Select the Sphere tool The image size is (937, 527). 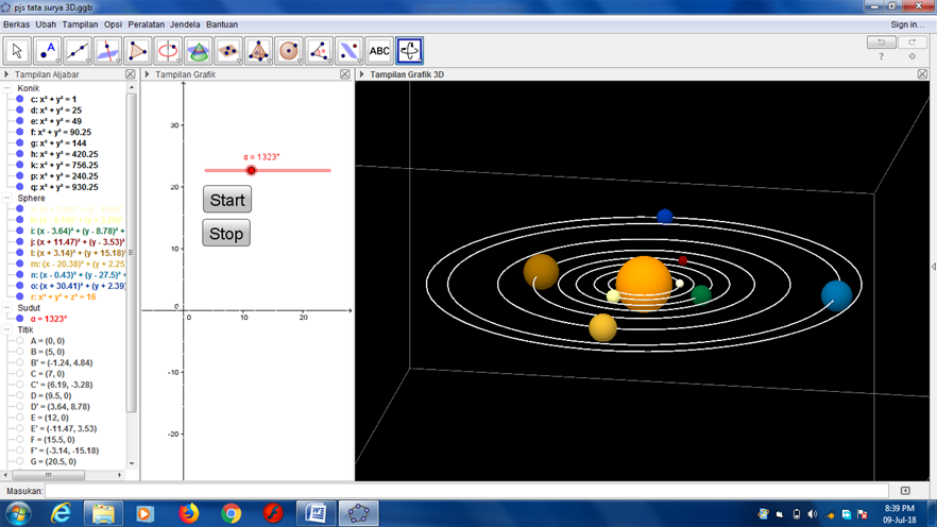[289, 50]
